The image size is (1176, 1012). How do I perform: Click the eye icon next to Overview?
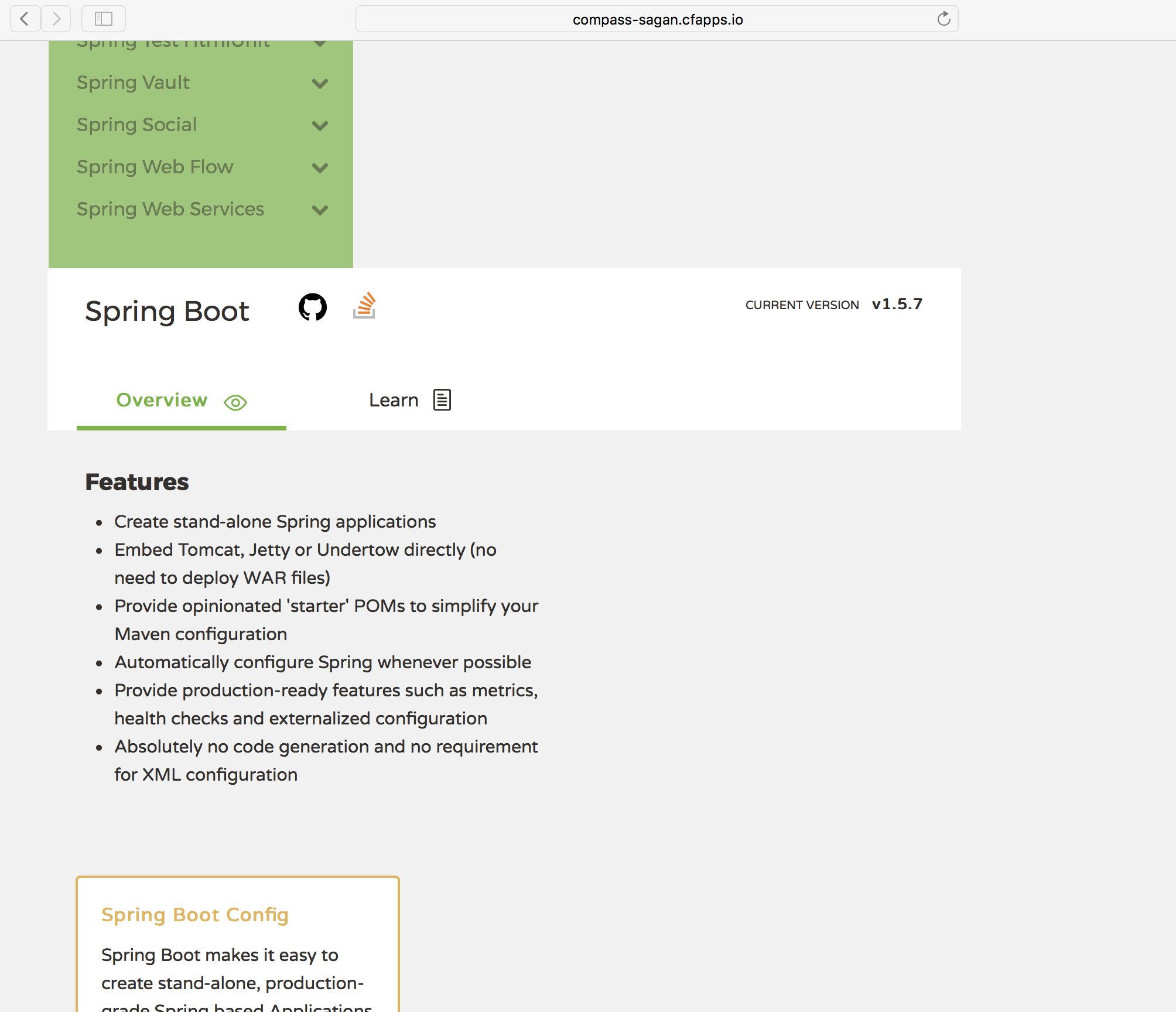click(x=235, y=402)
